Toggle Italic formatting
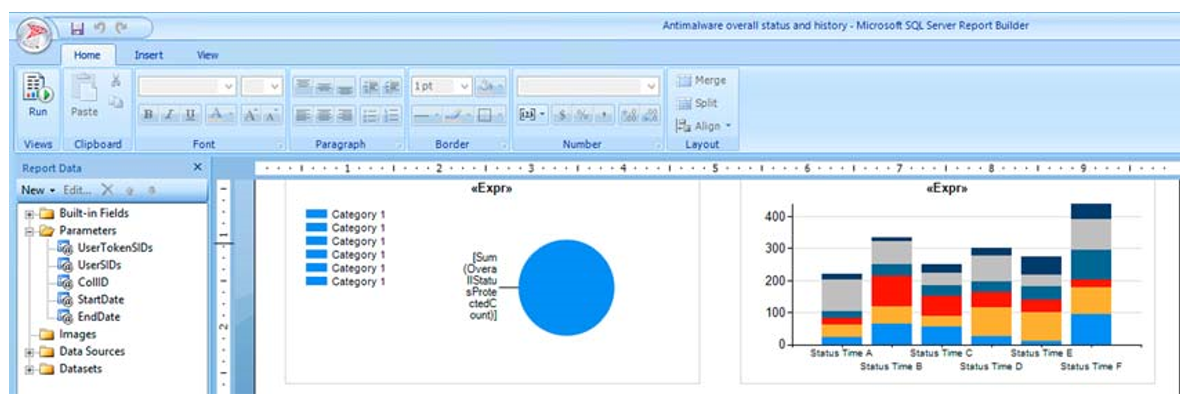 point(169,114)
